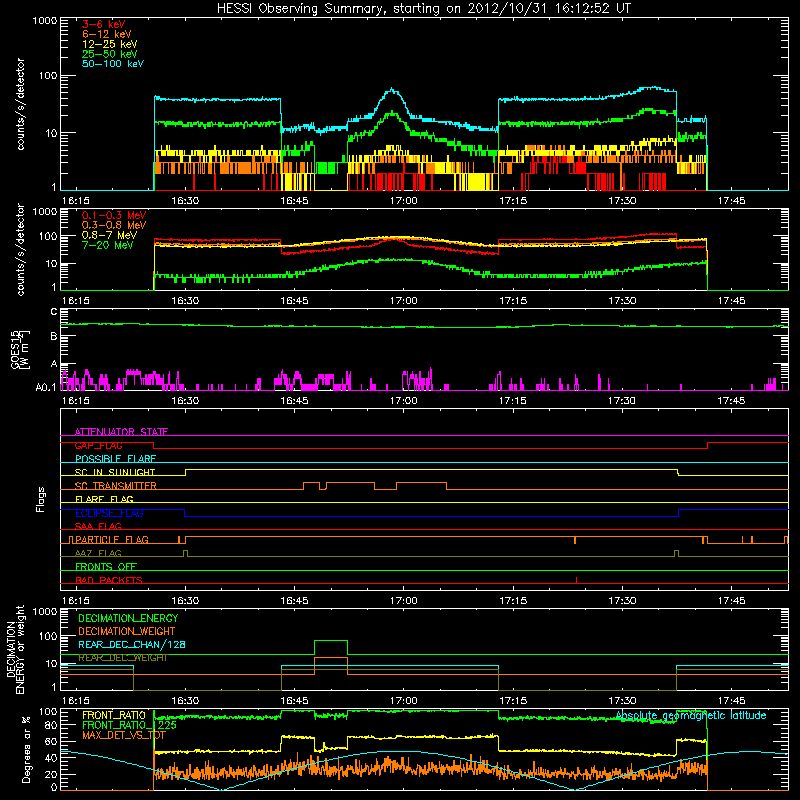Viewport: 800px width, 800px height.
Task: Click the 17:45 tick label under the GOES panel
Action: tap(731, 401)
